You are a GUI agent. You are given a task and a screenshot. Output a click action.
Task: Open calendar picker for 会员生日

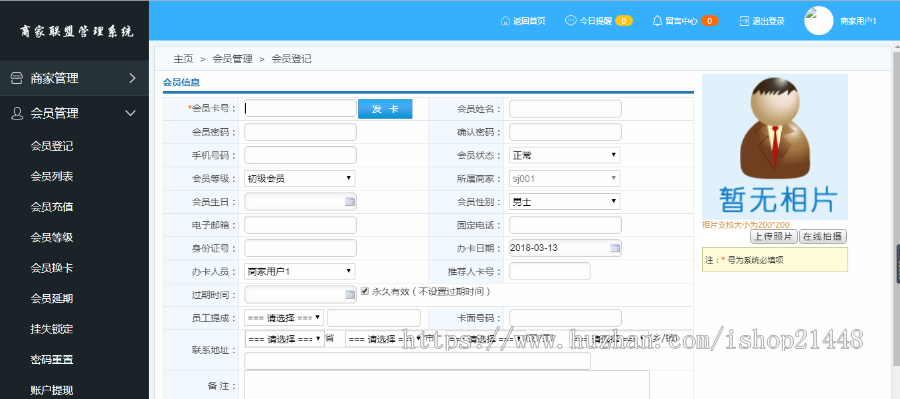tap(350, 202)
